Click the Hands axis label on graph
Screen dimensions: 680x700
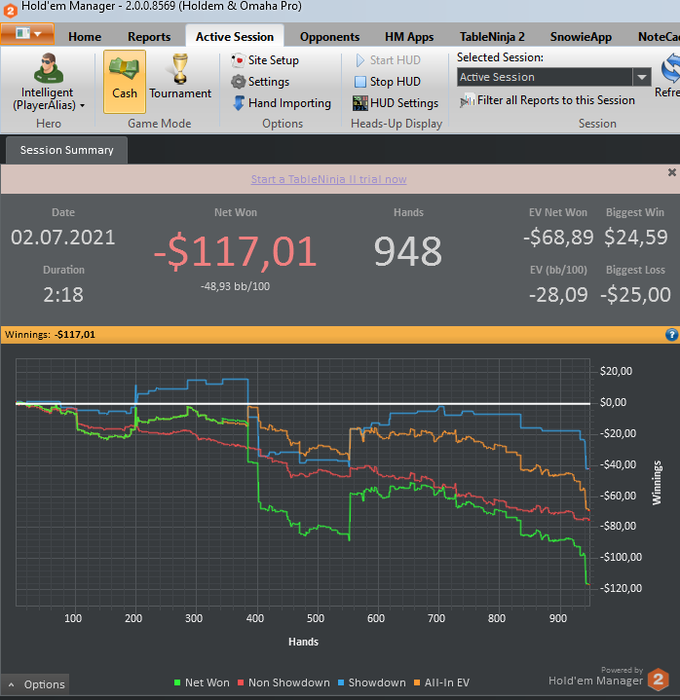(x=303, y=642)
